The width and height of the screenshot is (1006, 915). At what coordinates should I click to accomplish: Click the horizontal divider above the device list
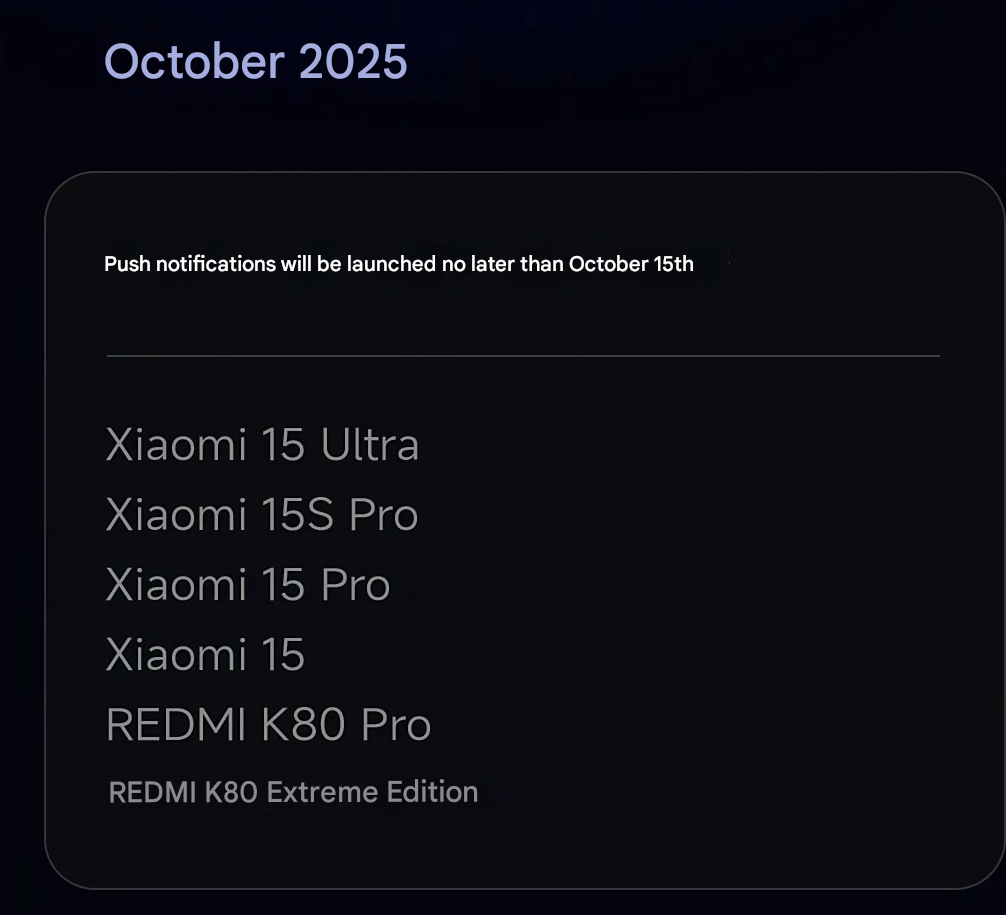(523, 355)
